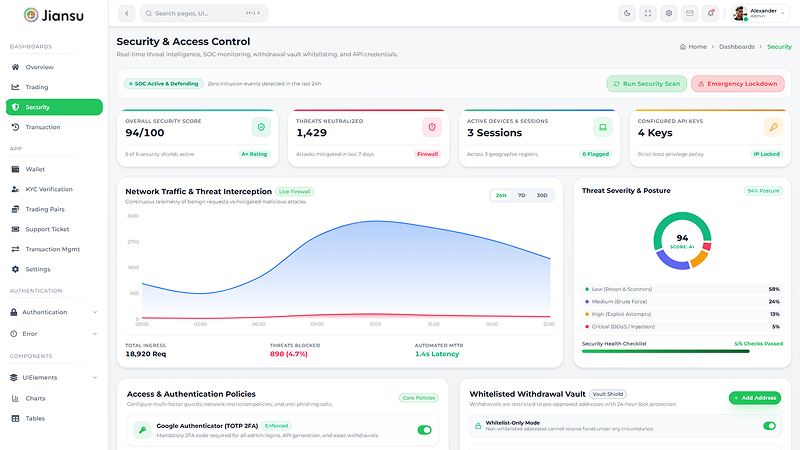Viewport: 800px width, 450px height.
Task: Click the Charts bar-chart icon
Action: coord(15,398)
